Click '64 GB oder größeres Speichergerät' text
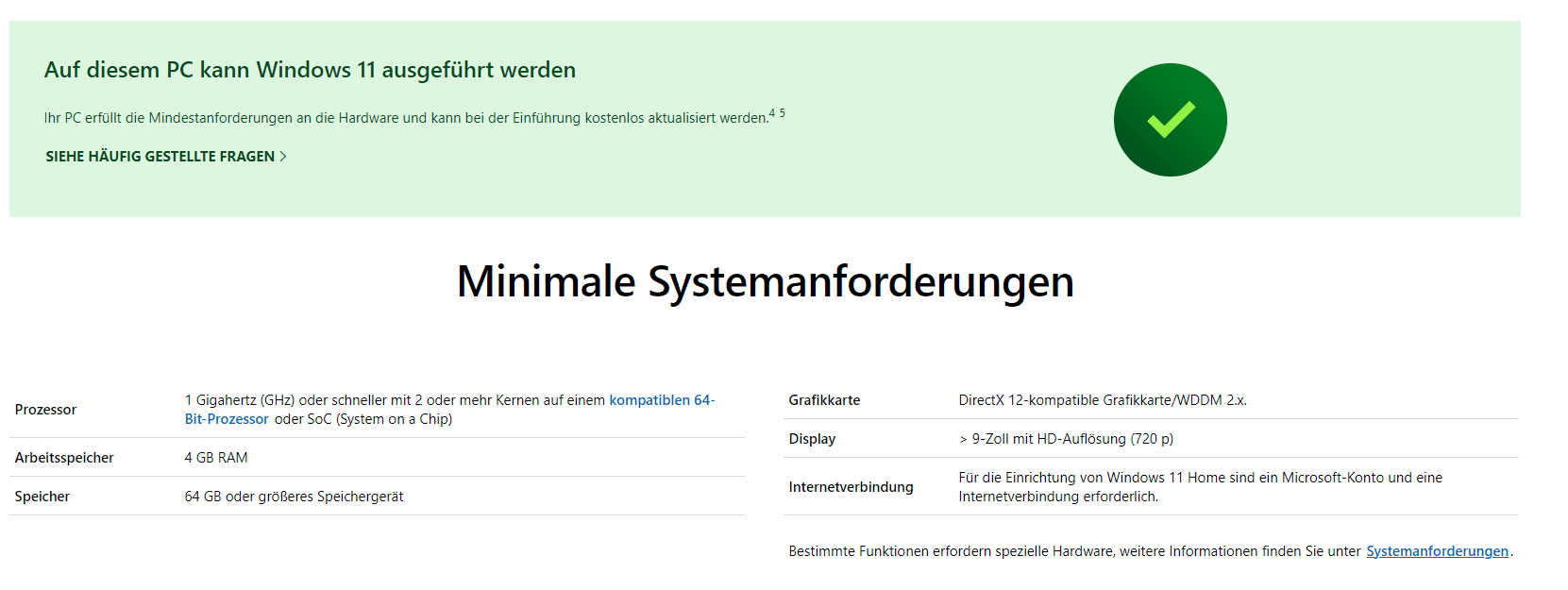The width and height of the screenshot is (1568, 590). pos(294,497)
